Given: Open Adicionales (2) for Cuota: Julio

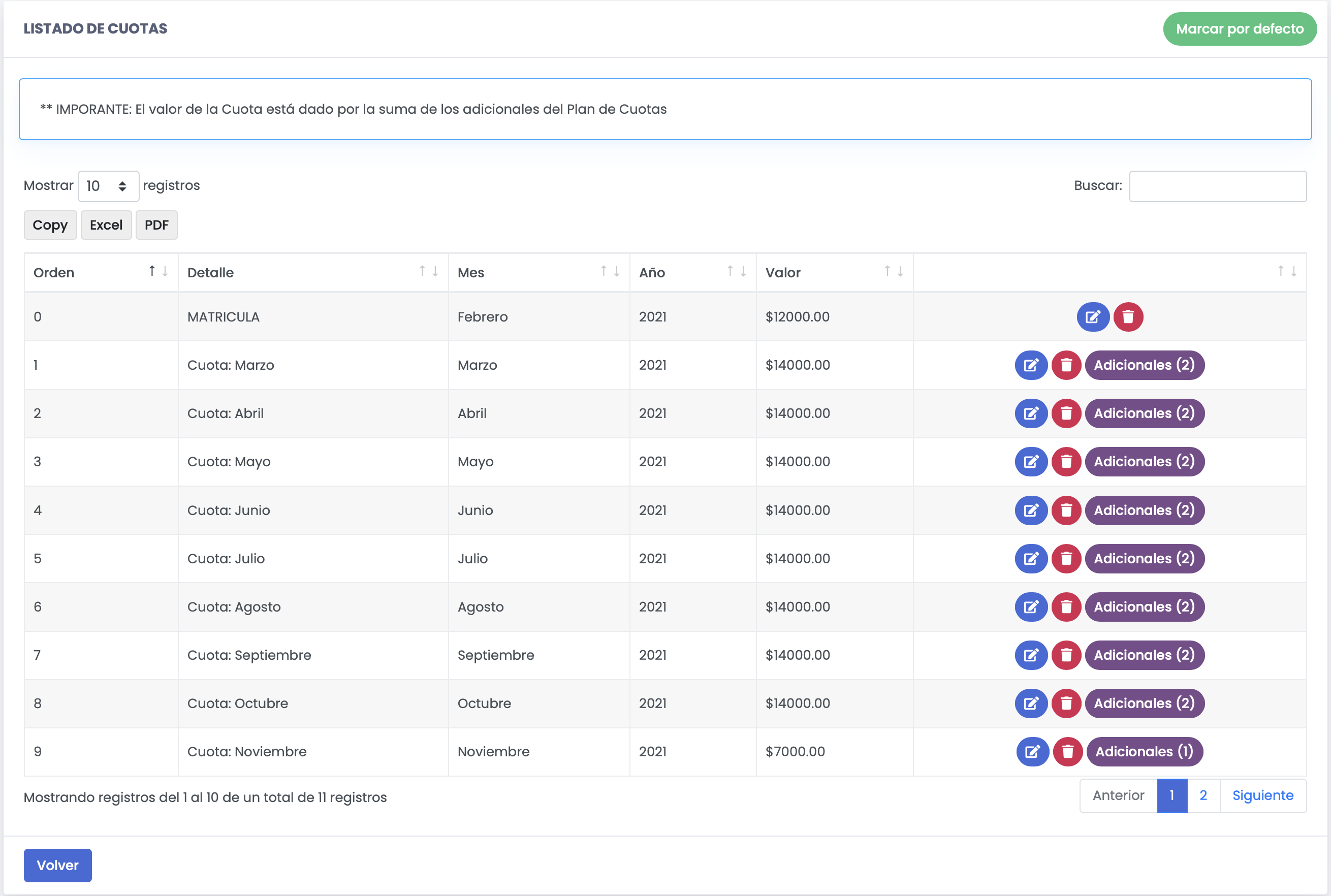Looking at the screenshot, I should (x=1144, y=558).
